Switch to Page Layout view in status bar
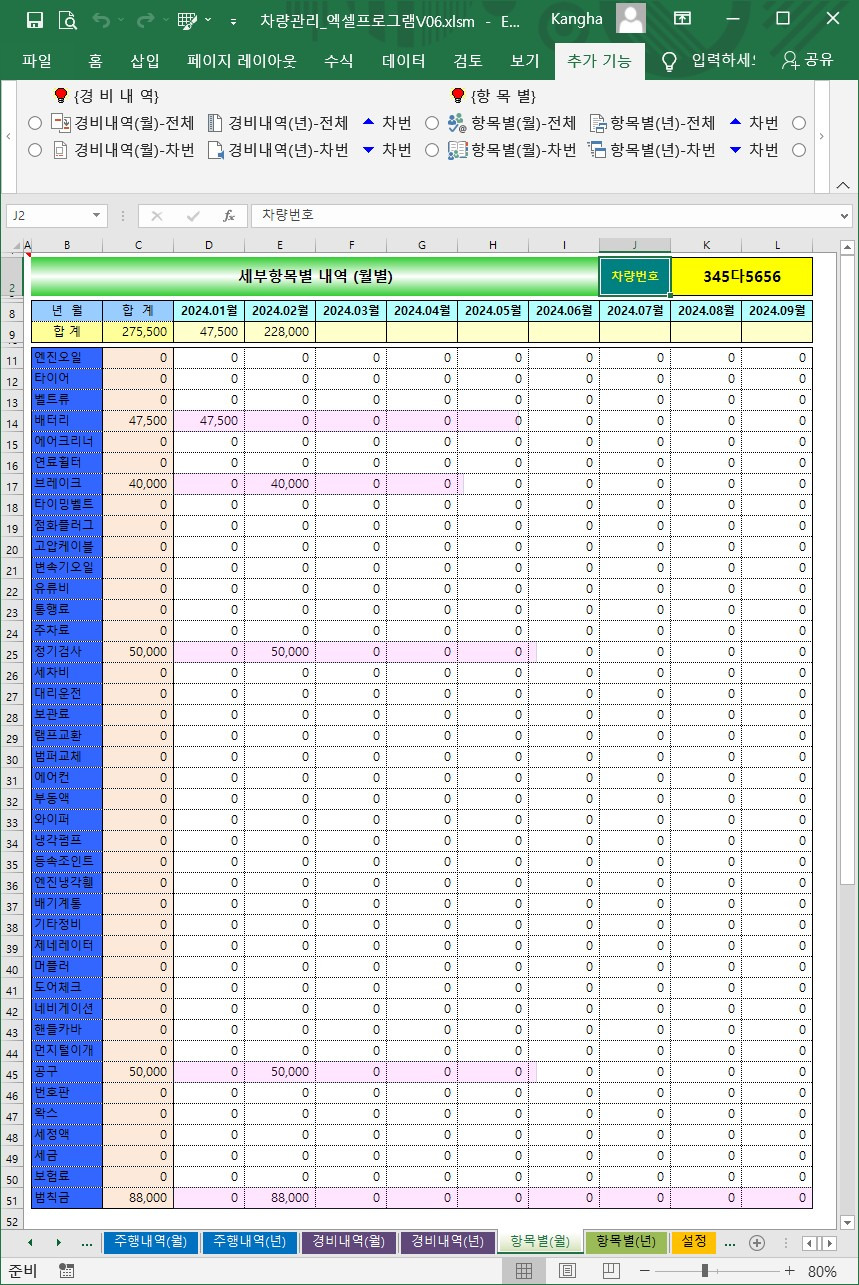The height and width of the screenshot is (1285, 859). 568,1271
